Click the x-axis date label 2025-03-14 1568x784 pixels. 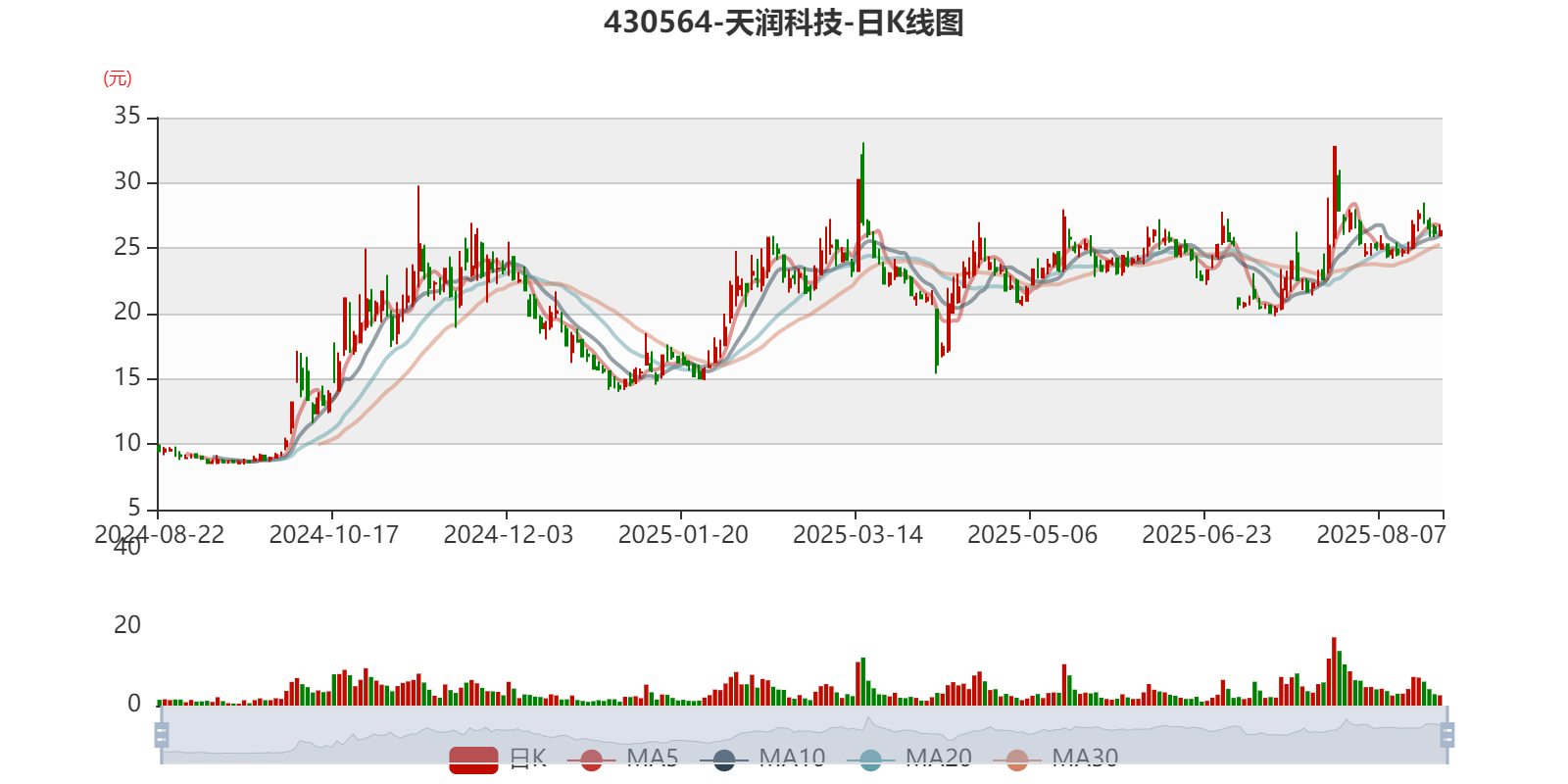[857, 535]
